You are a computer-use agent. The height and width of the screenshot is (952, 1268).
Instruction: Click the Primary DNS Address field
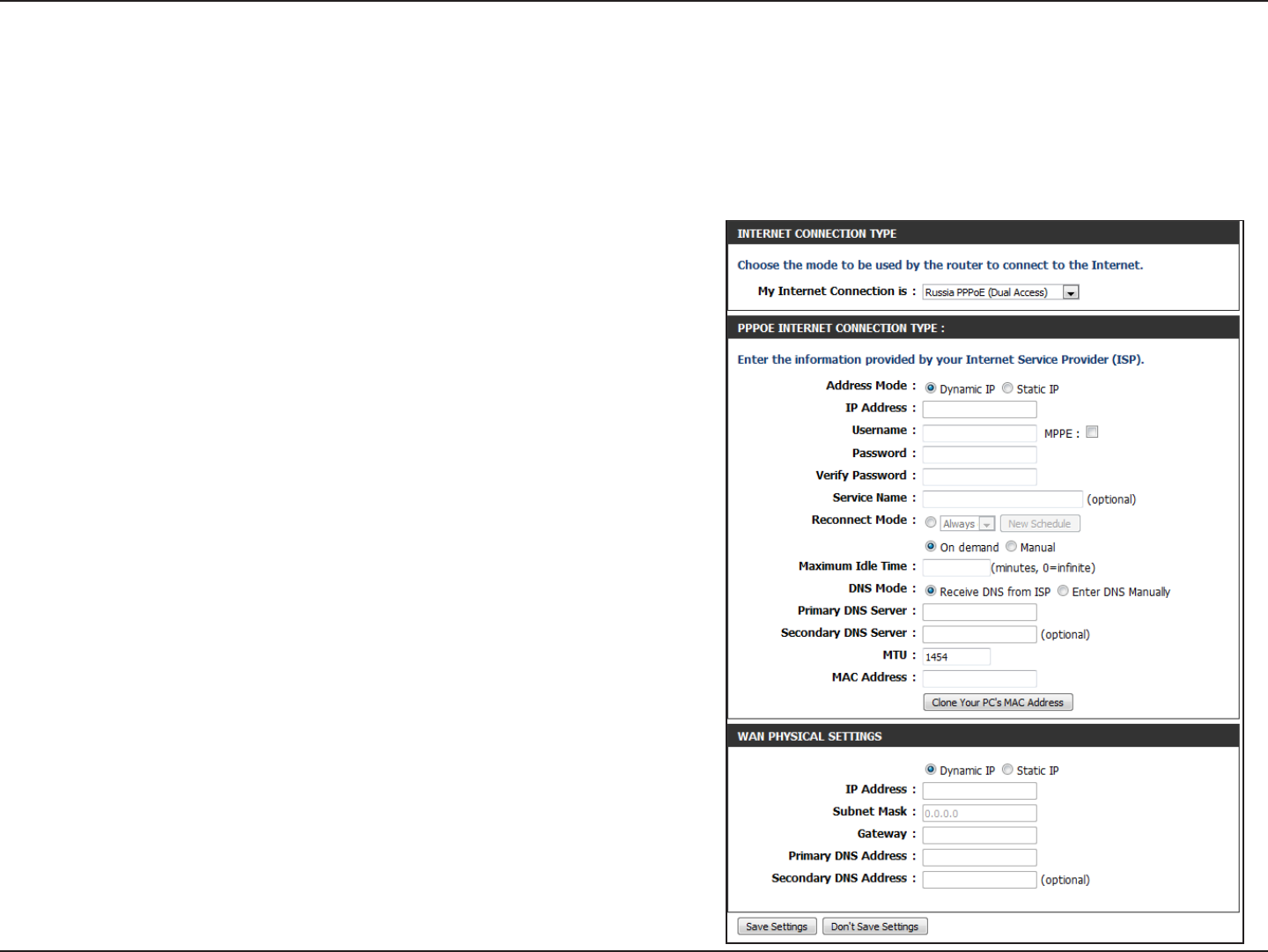click(x=979, y=858)
